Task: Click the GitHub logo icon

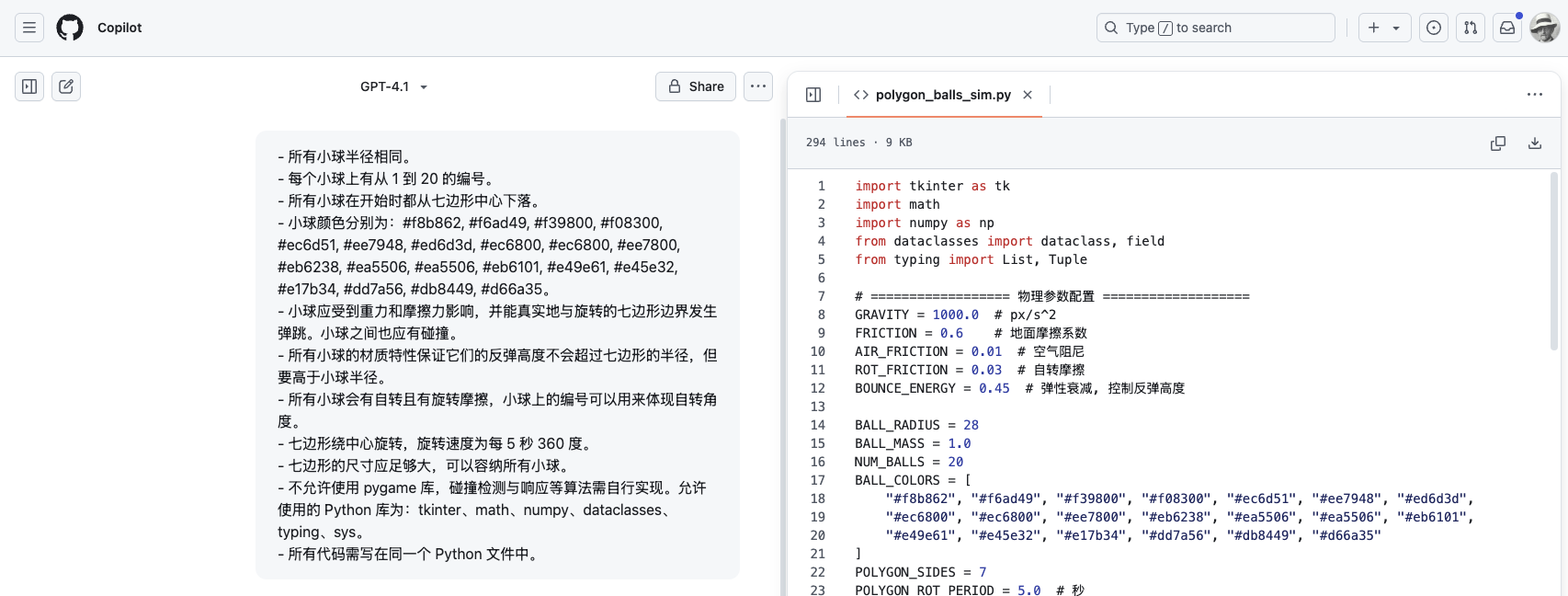Action: pyautogui.click(x=70, y=28)
